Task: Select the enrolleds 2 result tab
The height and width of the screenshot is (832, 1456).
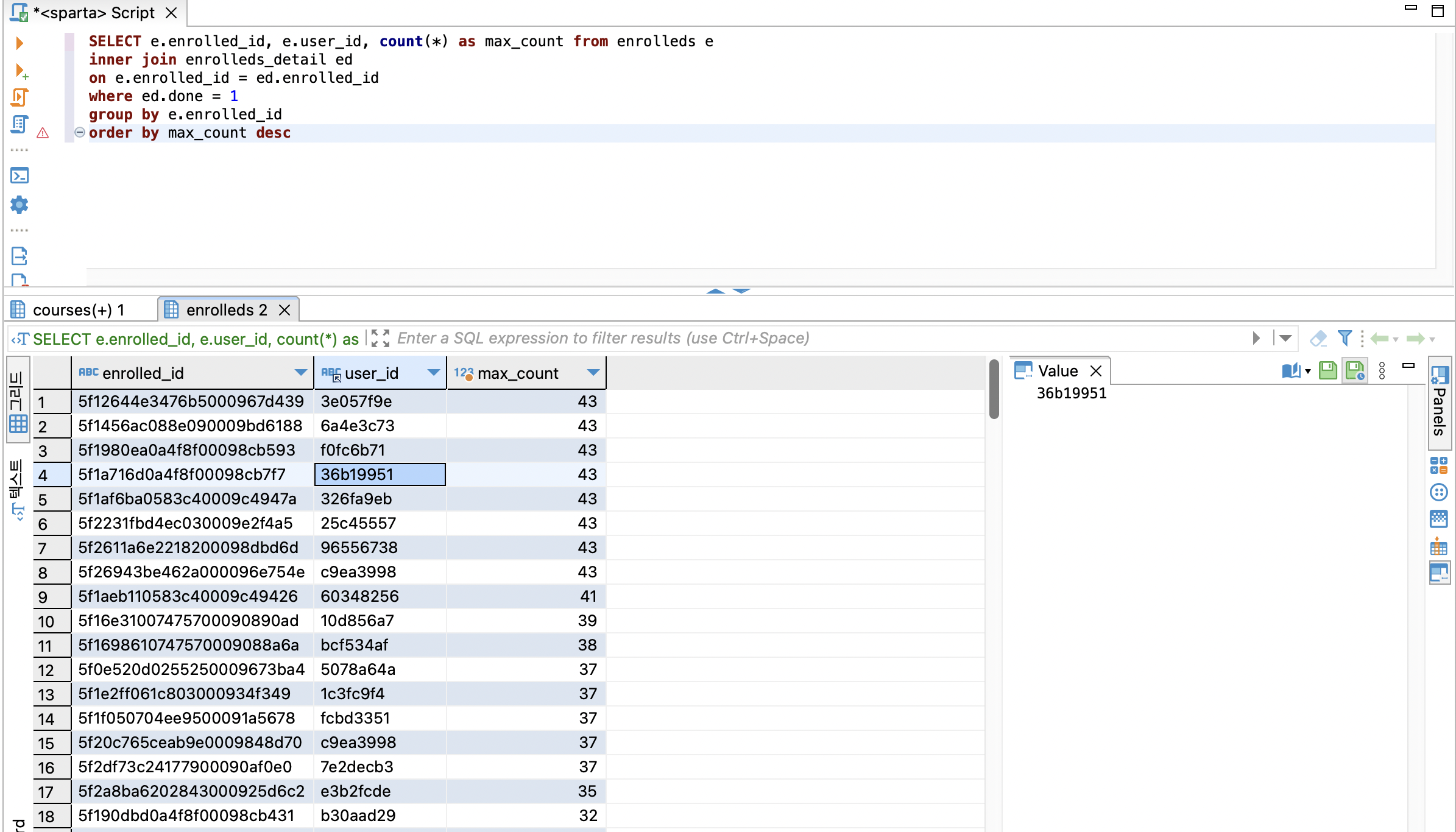Action: point(226,310)
